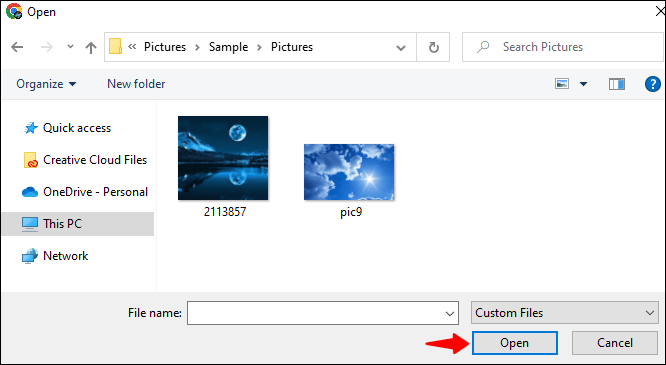
Task: Expand address bar path history chevron
Action: point(401,48)
